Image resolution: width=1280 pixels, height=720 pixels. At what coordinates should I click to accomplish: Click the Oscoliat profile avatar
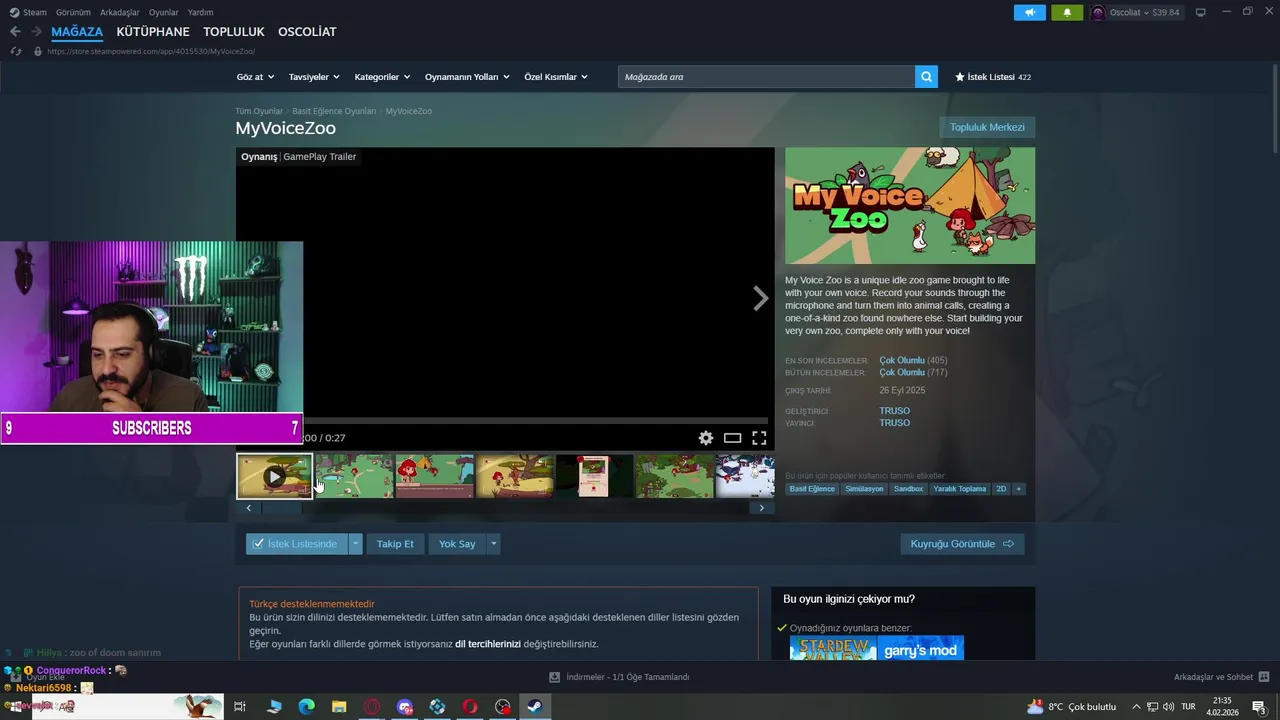1097,12
